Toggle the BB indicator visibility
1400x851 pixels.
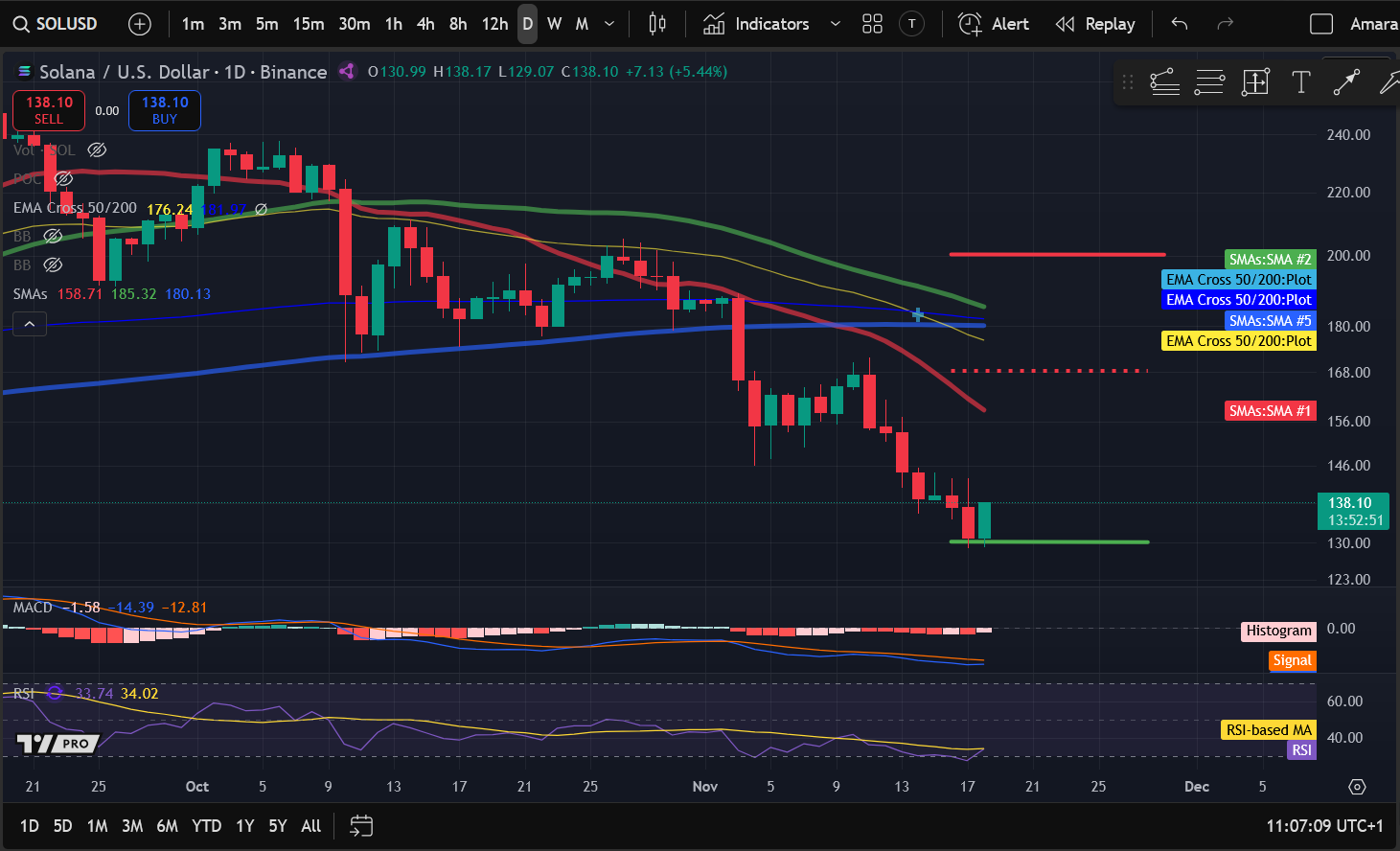click(53, 236)
